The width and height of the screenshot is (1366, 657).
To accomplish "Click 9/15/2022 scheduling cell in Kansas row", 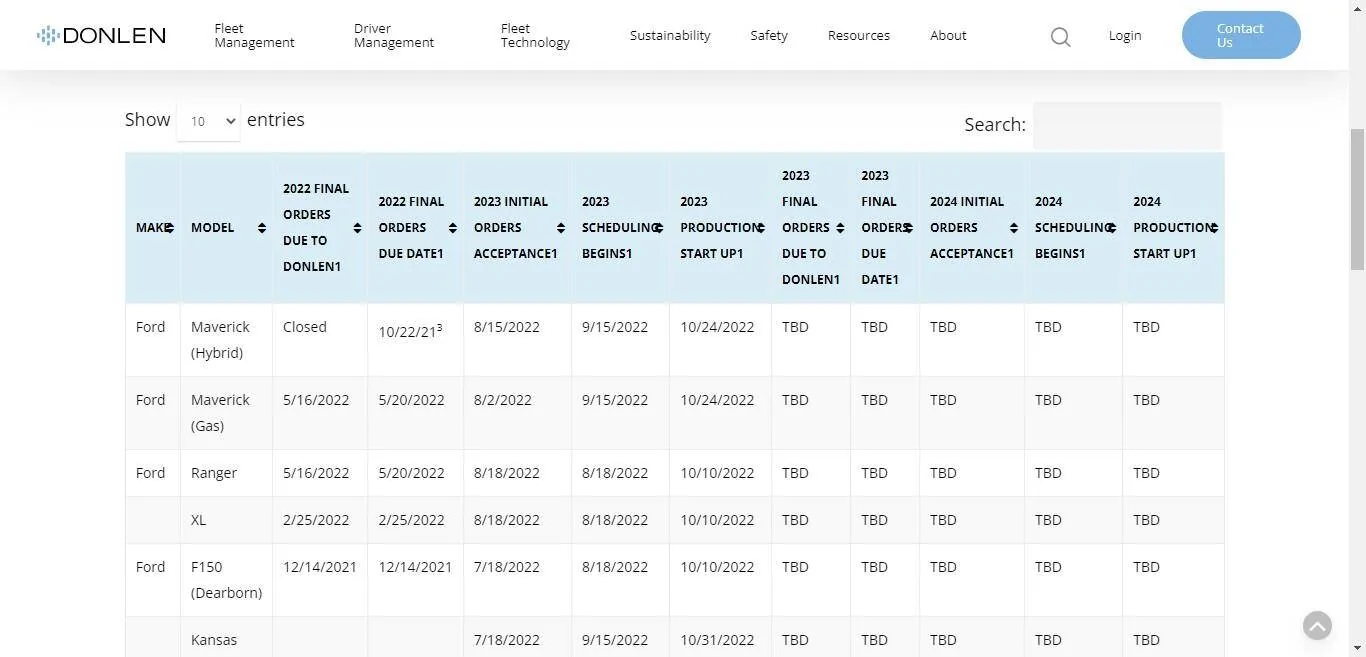I will coord(620,638).
